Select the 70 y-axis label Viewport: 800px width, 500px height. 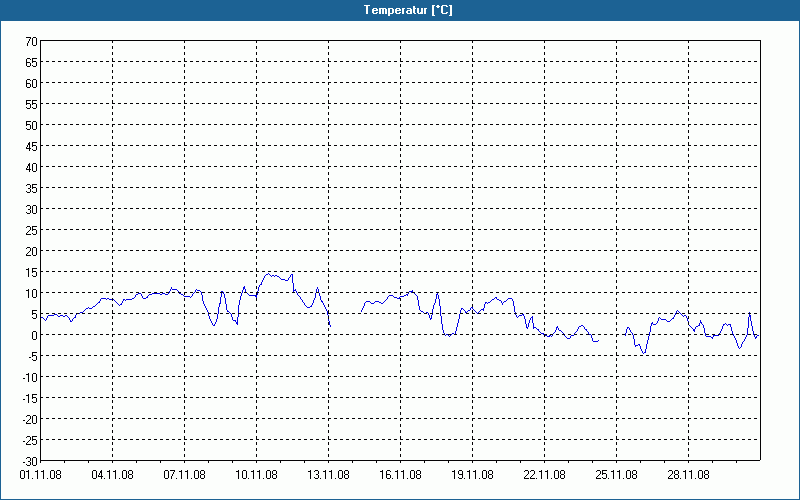coord(32,41)
